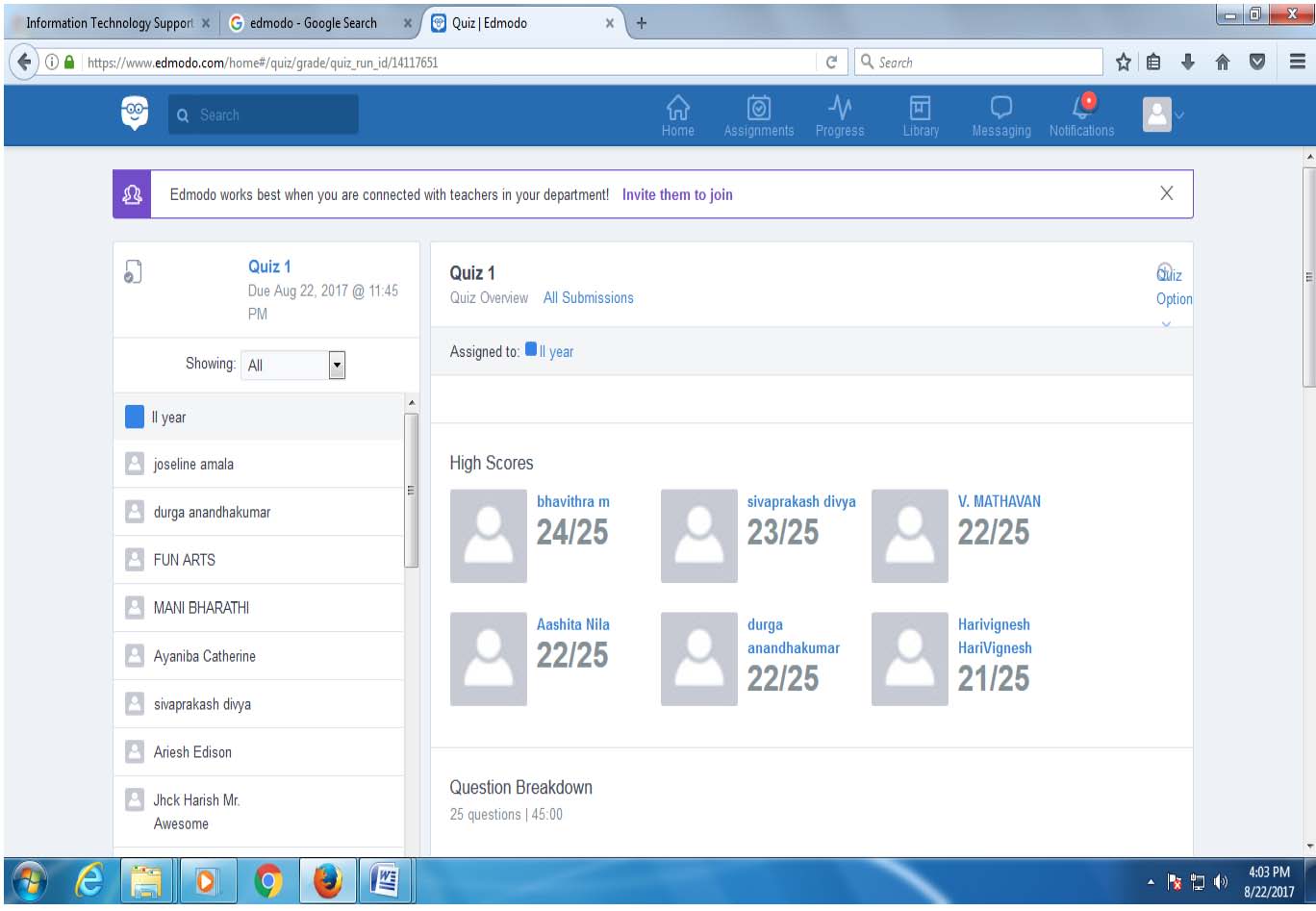Select the II year group row
The height and width of the screenshot is (911, 1316).
(x=258, y=418)
